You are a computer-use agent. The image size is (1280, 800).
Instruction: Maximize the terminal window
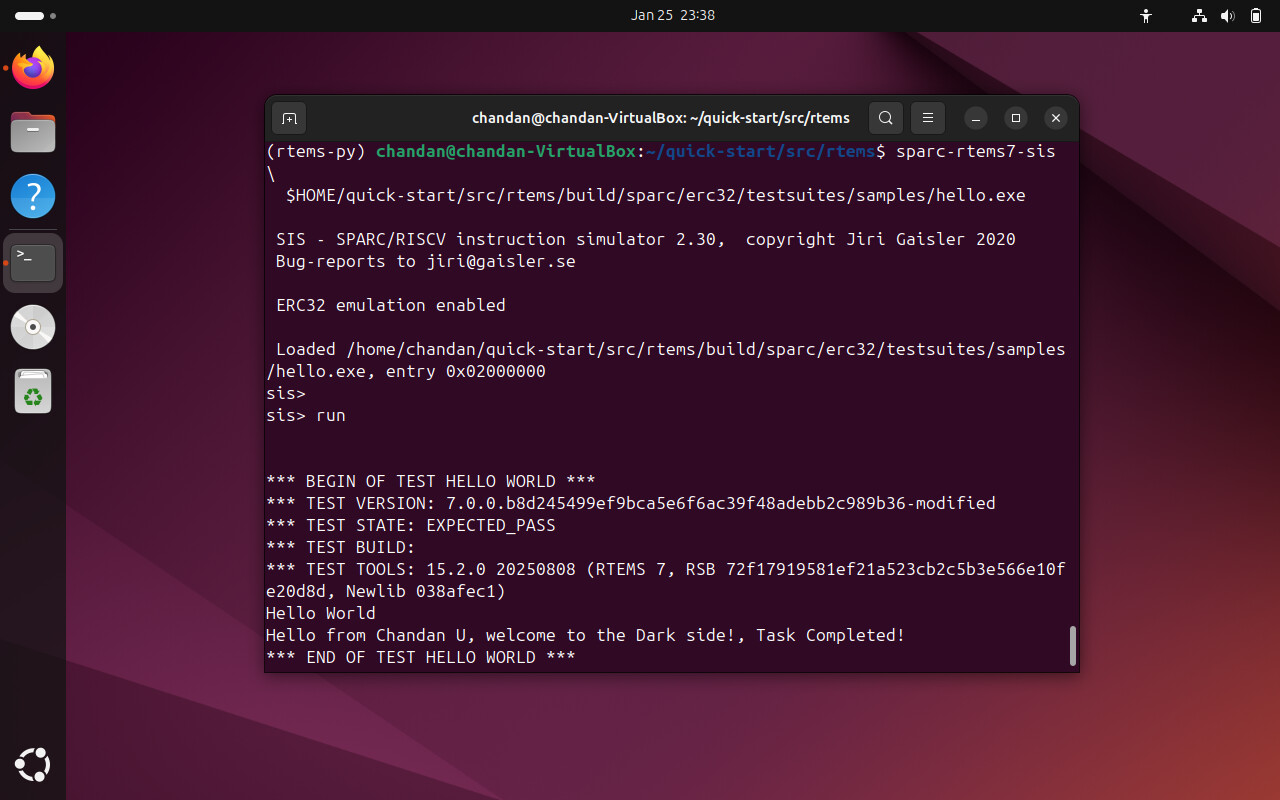1016,118
